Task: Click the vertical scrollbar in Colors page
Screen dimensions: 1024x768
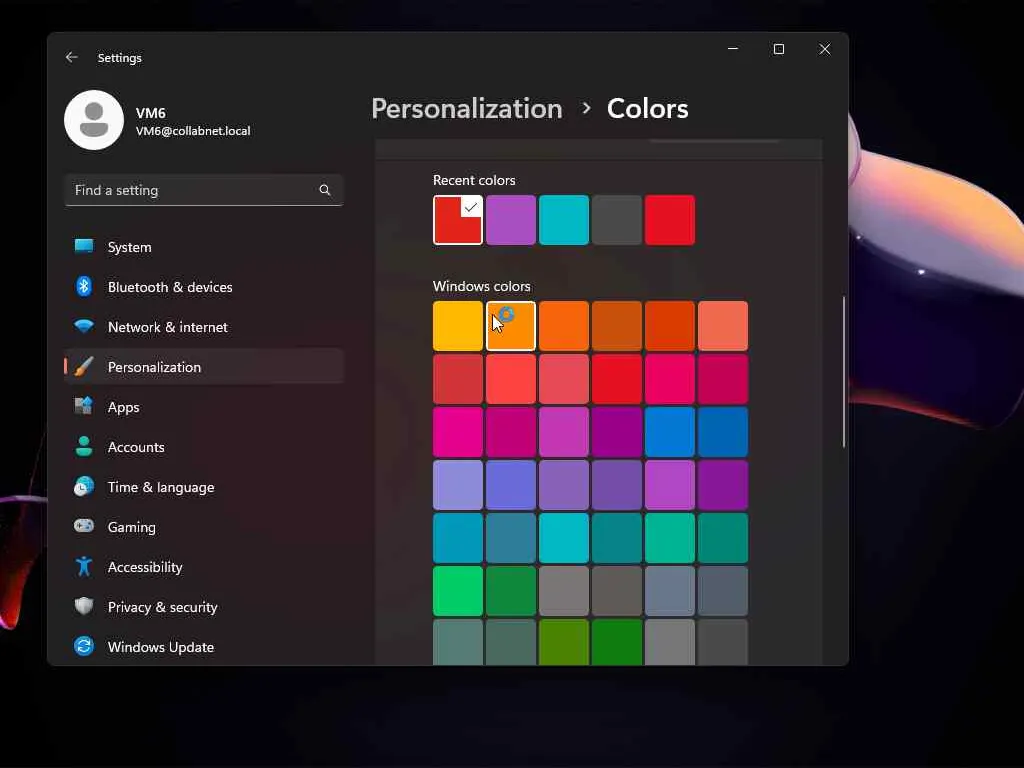Action: (x=843, y=371)
